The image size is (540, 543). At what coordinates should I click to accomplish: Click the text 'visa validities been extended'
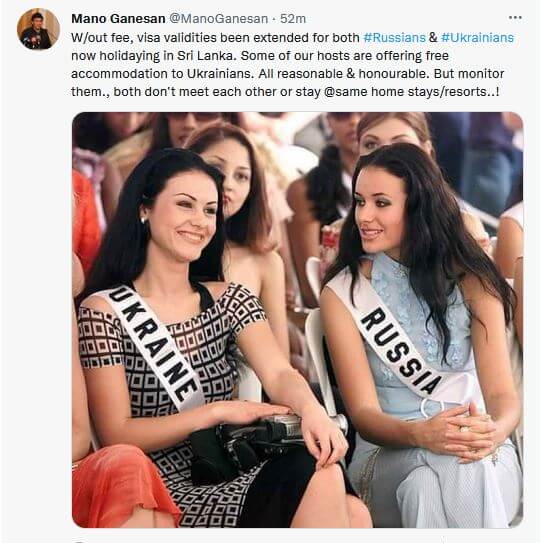pos(223,37)
